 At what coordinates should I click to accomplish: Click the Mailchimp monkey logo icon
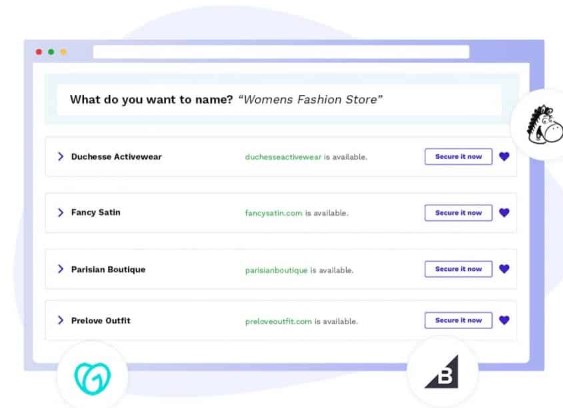tap(545, 124)
